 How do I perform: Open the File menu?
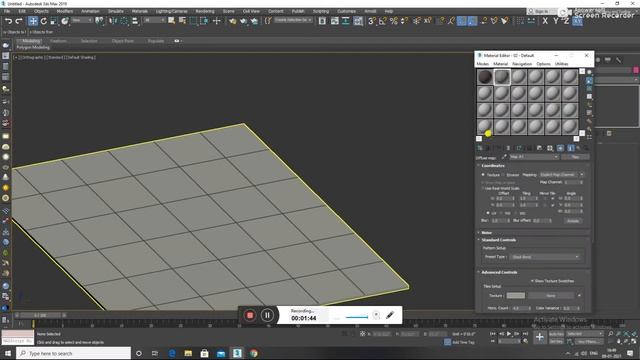pos(7,11)
